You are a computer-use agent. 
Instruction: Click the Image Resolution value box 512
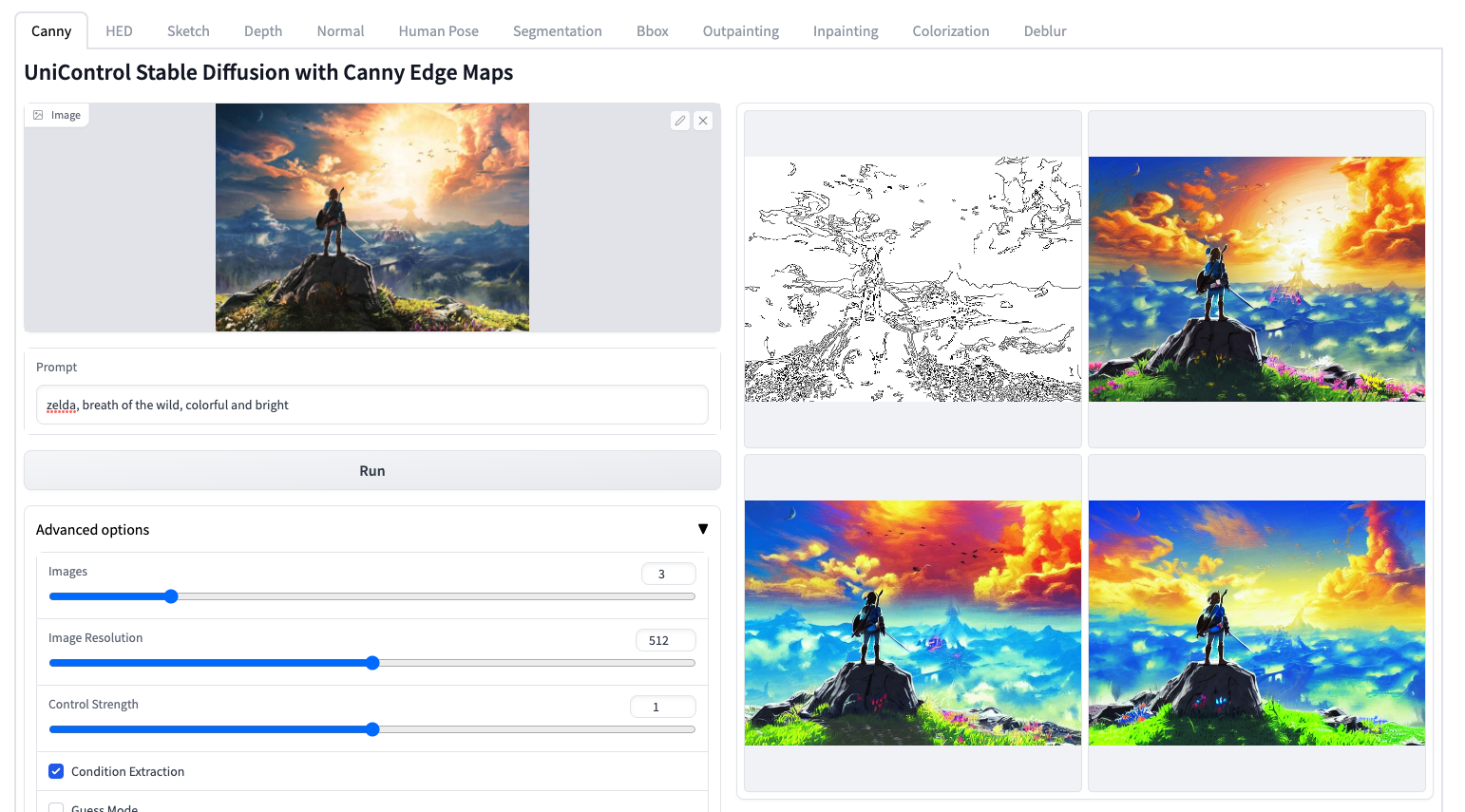coord(665,640)
